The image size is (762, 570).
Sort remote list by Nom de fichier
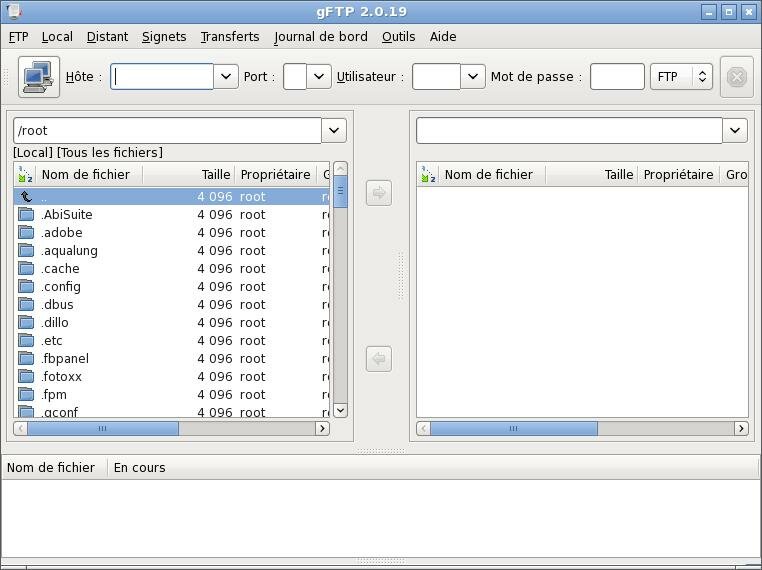(x=492, y=174)
